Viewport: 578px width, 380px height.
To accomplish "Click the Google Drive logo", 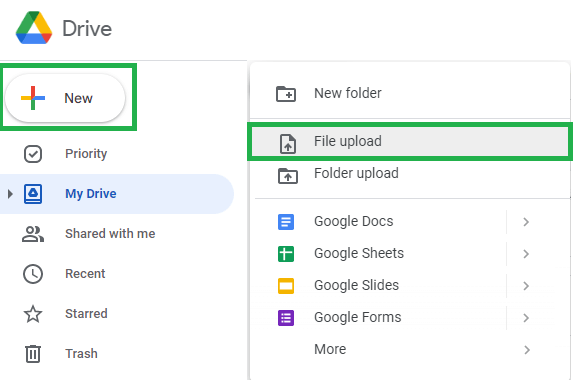I will [x=34, y=28].
